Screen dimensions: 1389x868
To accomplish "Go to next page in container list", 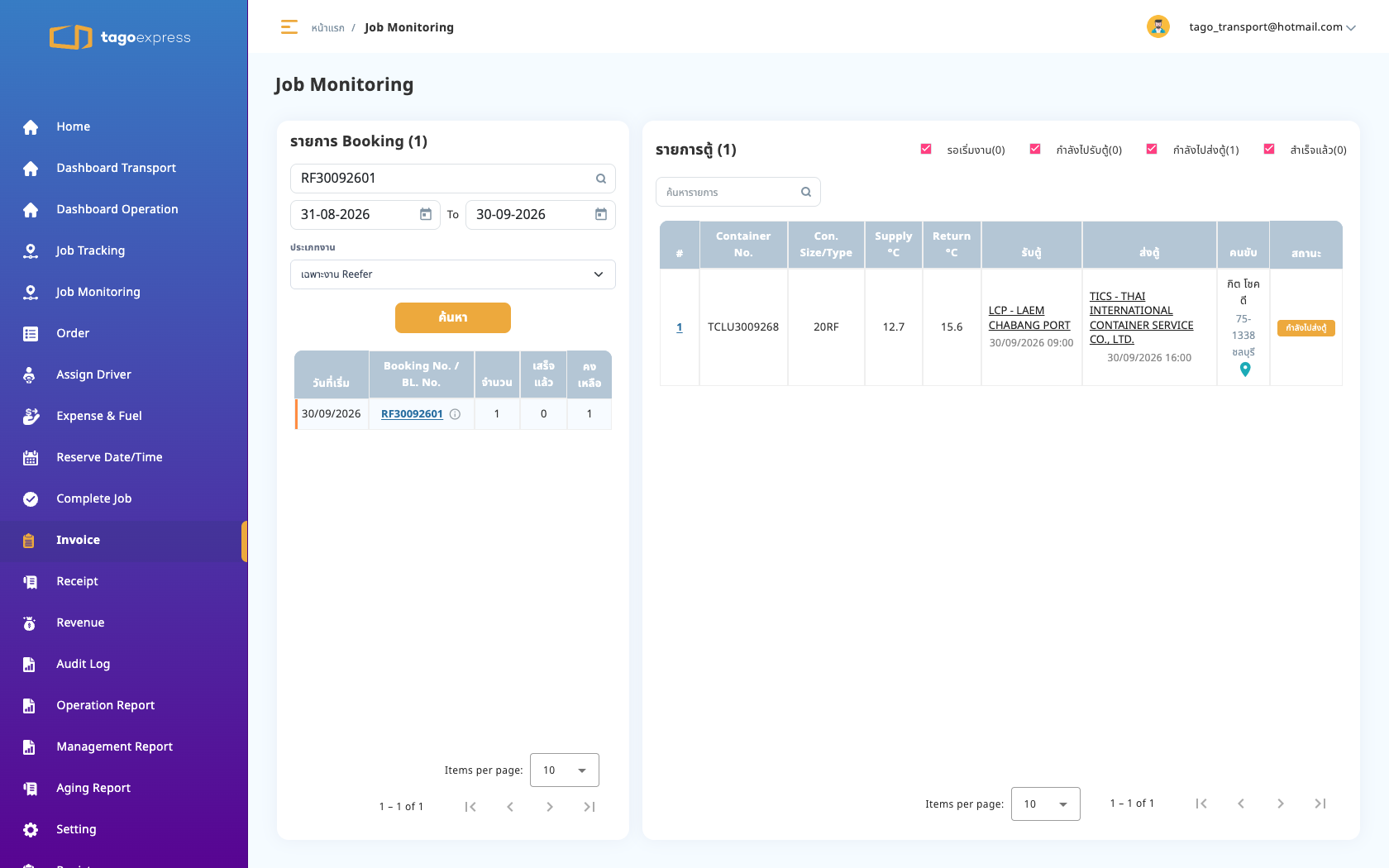I will [x=1281, y=804].
